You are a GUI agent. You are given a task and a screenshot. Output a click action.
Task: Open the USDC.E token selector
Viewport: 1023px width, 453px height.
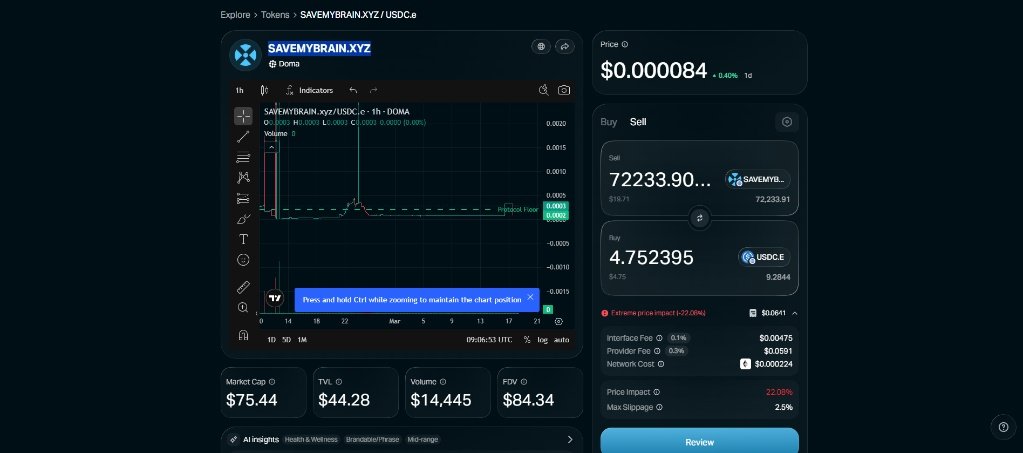pos(764,257)
